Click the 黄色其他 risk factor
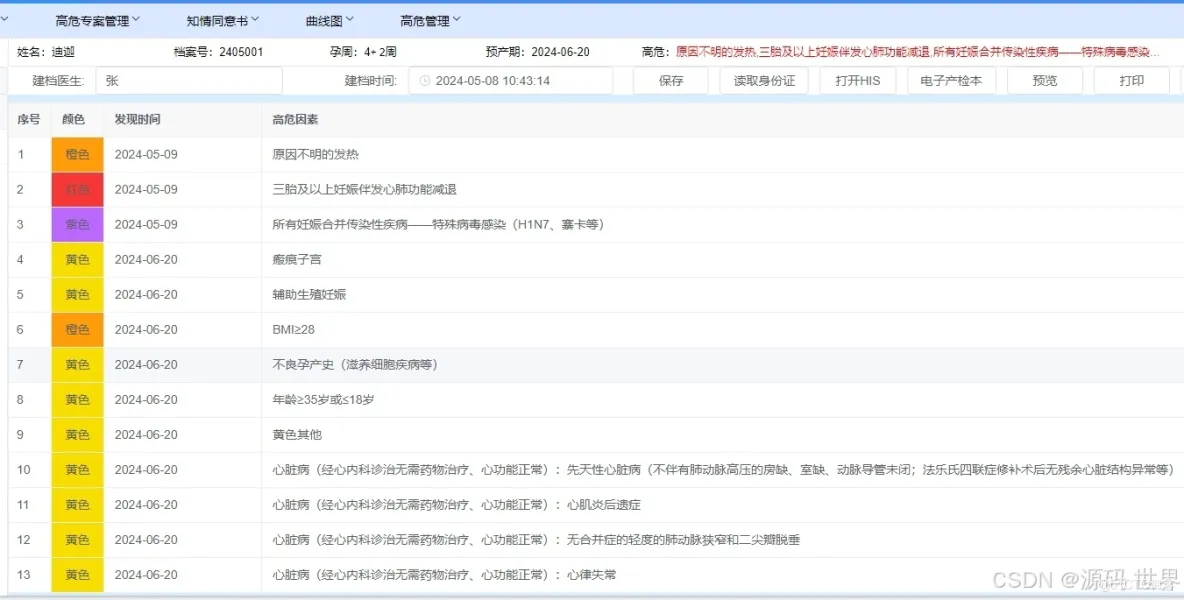 [297, 435]
